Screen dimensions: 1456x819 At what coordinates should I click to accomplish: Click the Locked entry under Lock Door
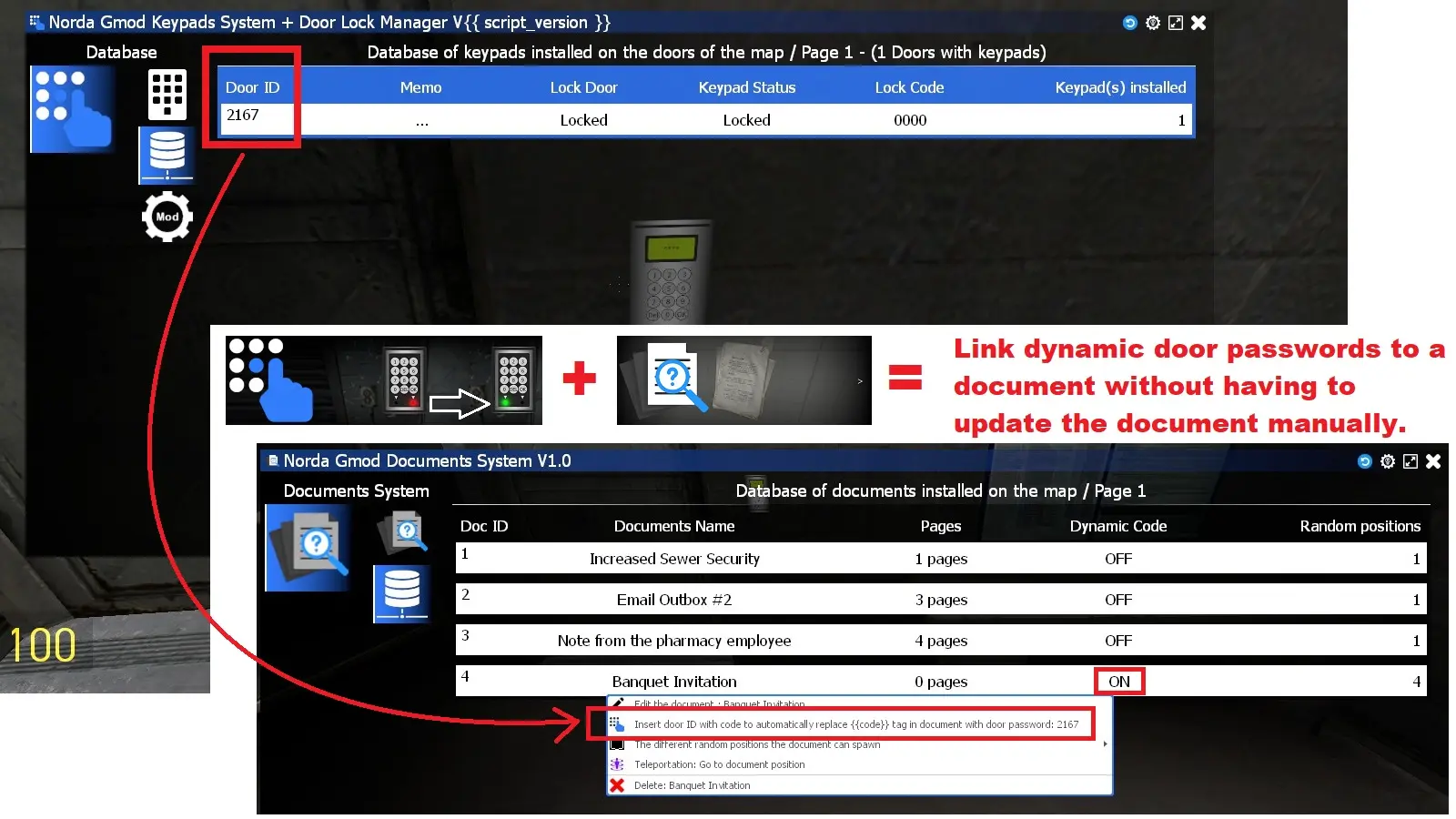pos(583,119)
